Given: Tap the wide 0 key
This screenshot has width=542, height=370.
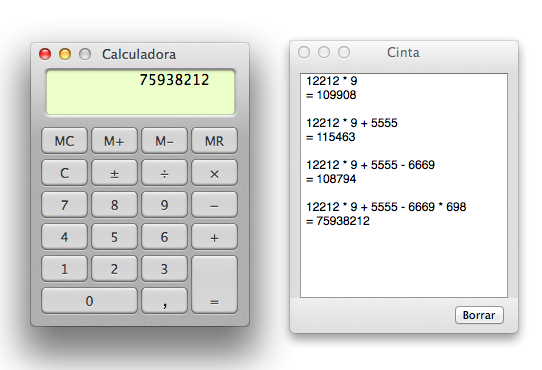Looking at the screenshot, I should 90,301.
